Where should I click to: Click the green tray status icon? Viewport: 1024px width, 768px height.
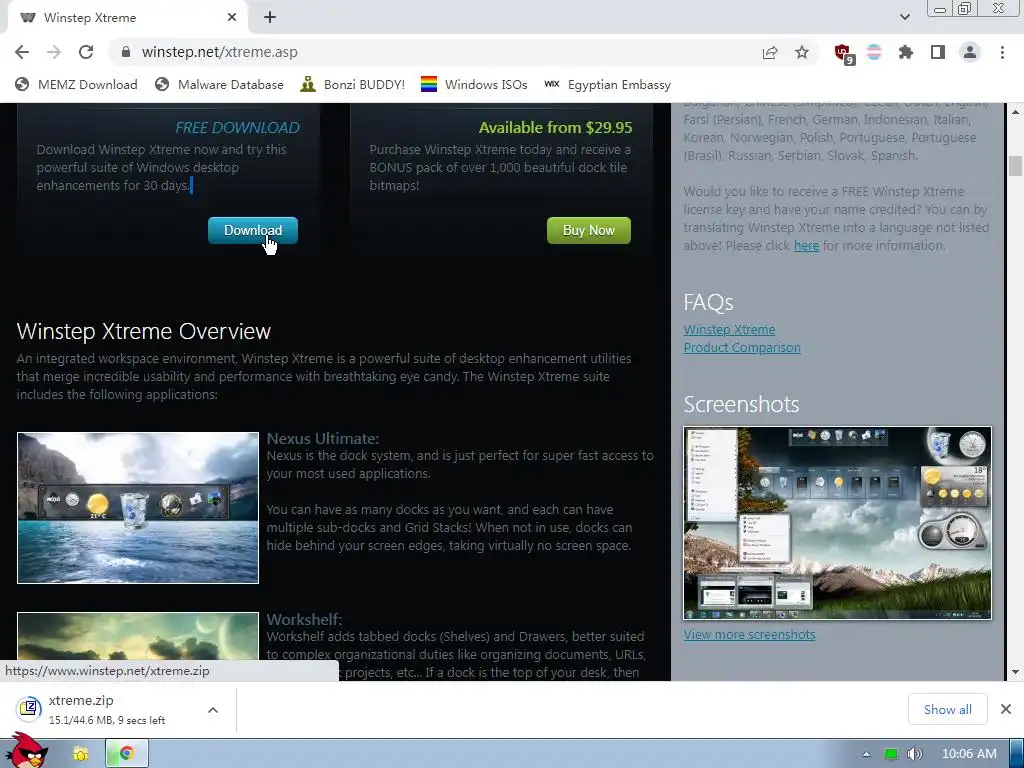click(x=890, y=754)
